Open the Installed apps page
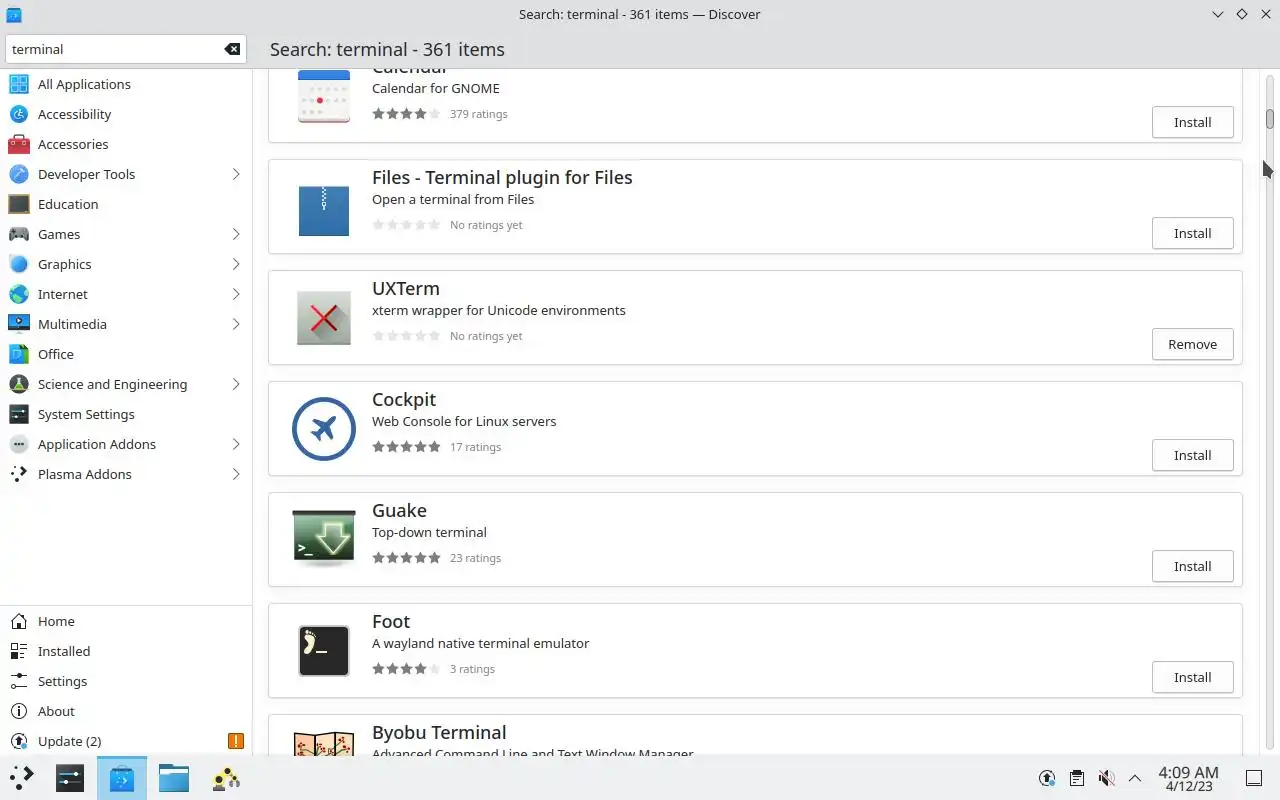This screenshot has height=800, width=1280. pyautogui.click(x=64, y=651)
